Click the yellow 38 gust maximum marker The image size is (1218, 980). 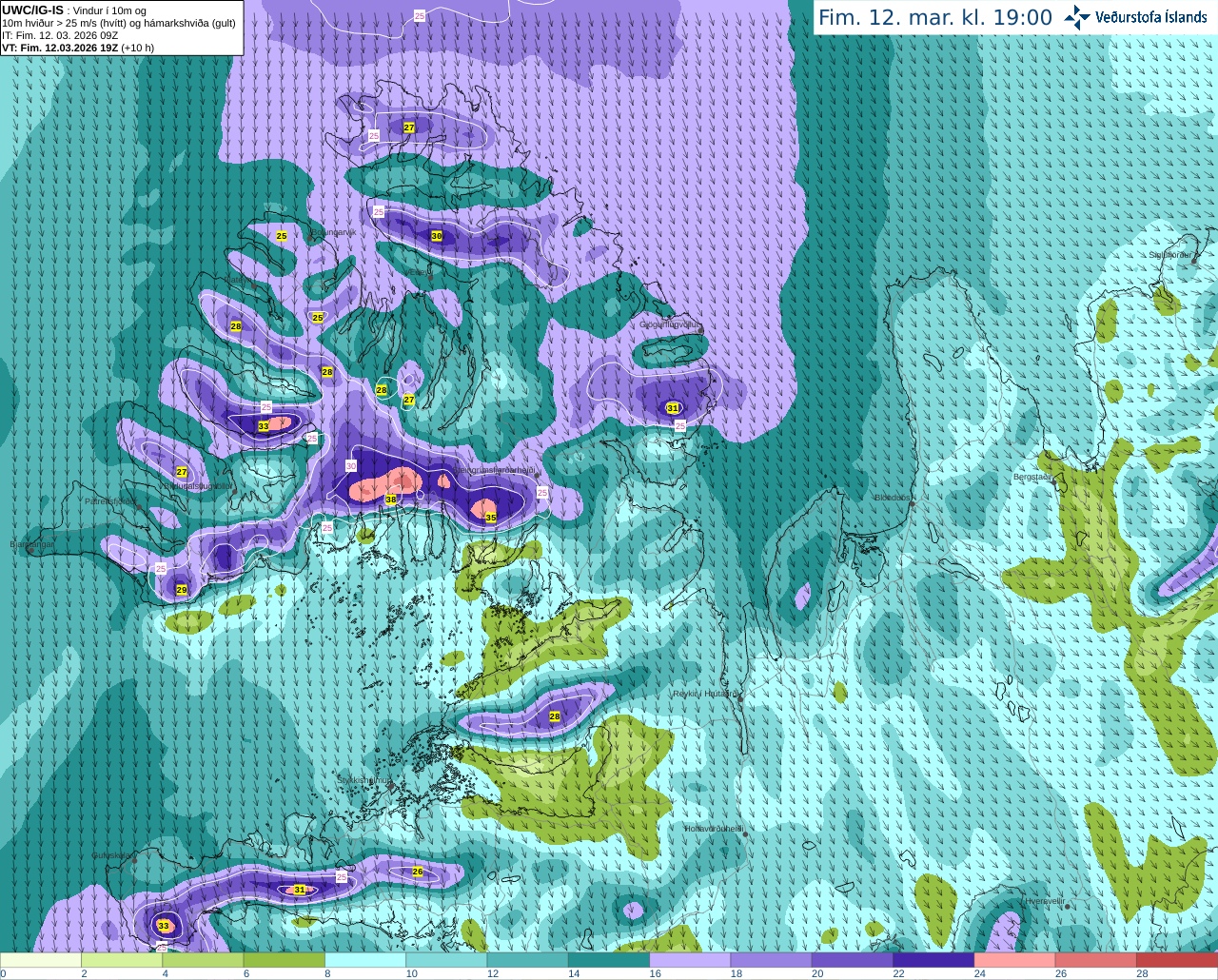click(390, 500)
